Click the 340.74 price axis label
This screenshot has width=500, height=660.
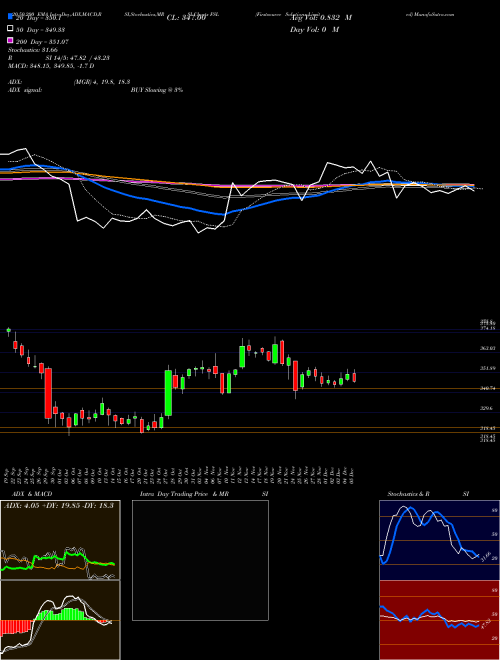click(x=488, y=389)
